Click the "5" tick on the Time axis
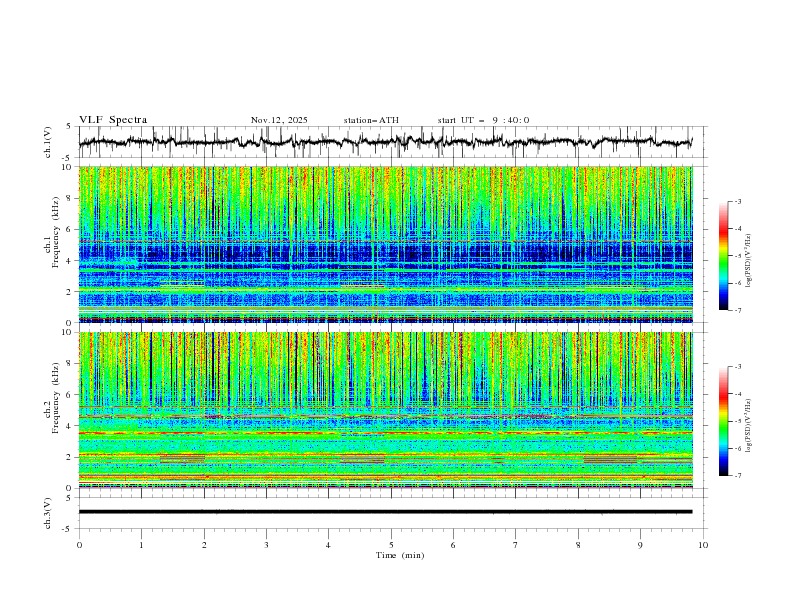The image size is (792, 612). pyautogui.click(x=391, y=545)
